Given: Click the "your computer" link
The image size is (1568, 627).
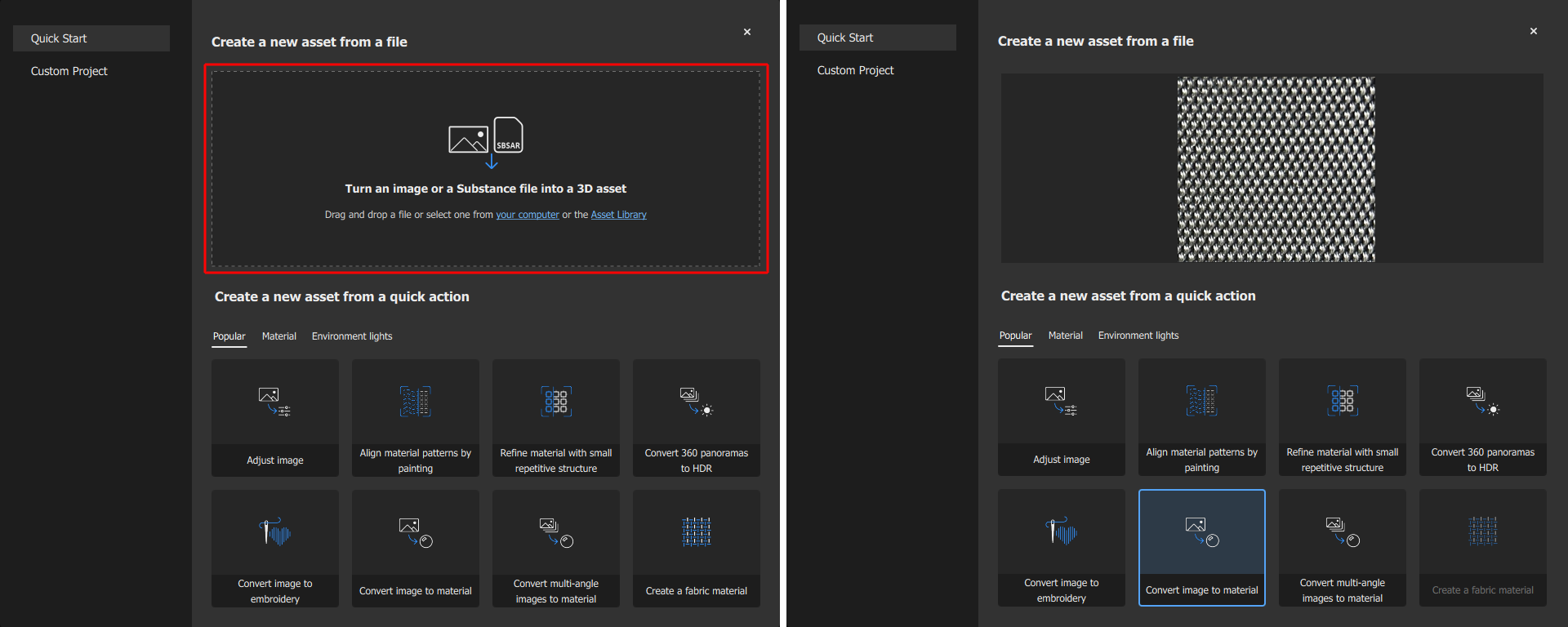Looking at the screenshot, I should coord(527,215).
